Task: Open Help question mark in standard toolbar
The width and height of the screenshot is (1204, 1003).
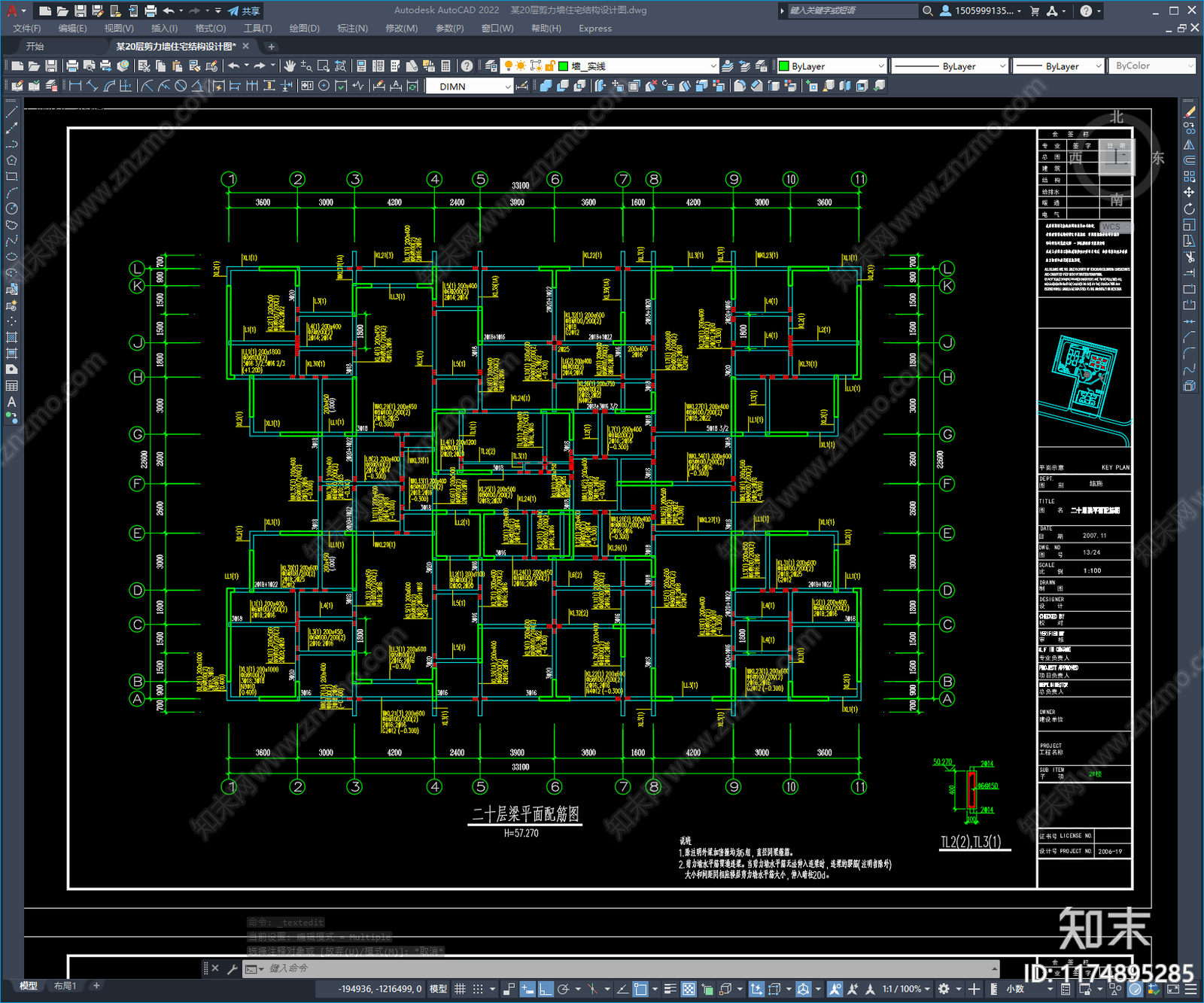Action: coord(467,66)
